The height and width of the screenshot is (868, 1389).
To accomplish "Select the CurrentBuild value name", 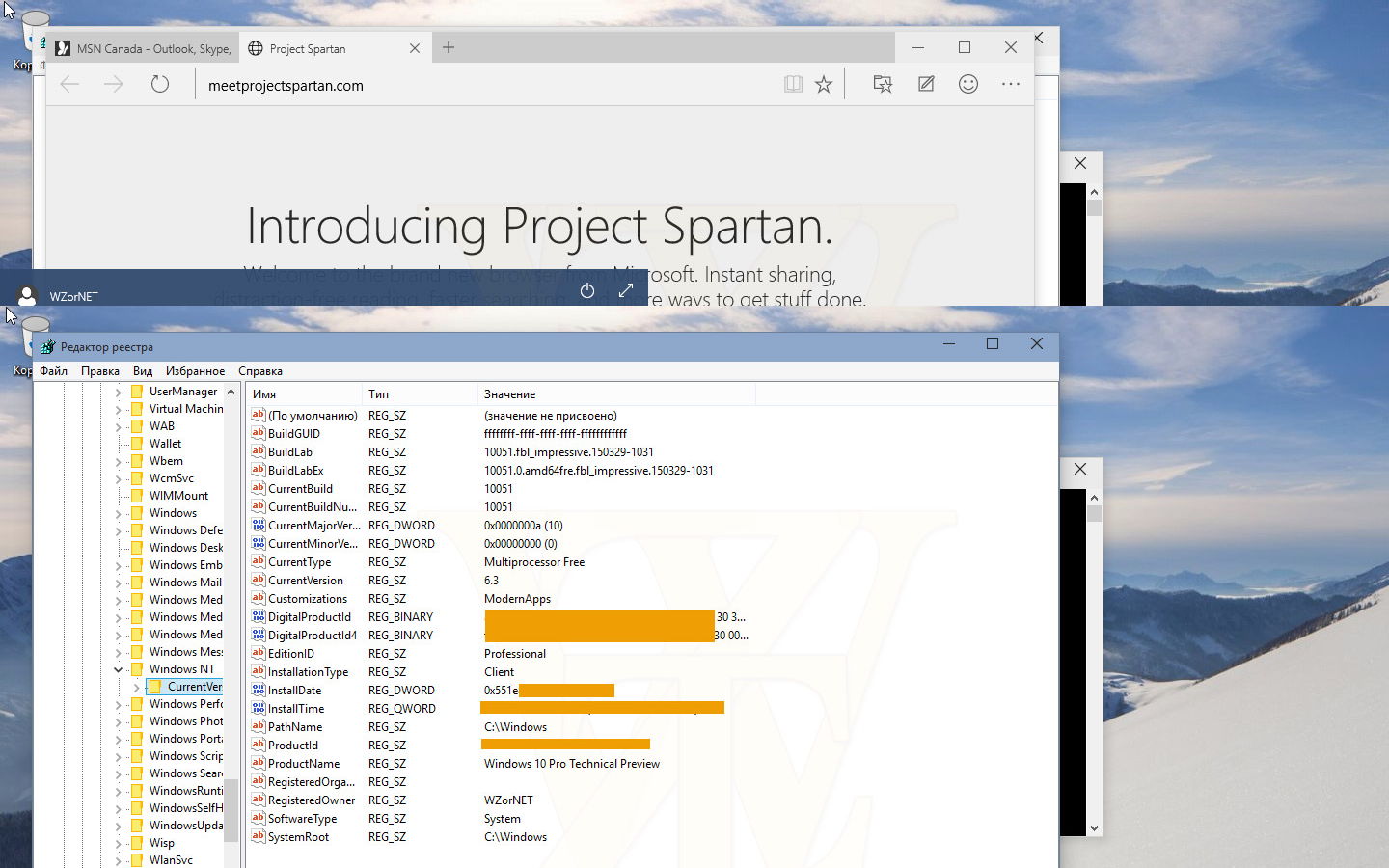I will tap(300, 489).
